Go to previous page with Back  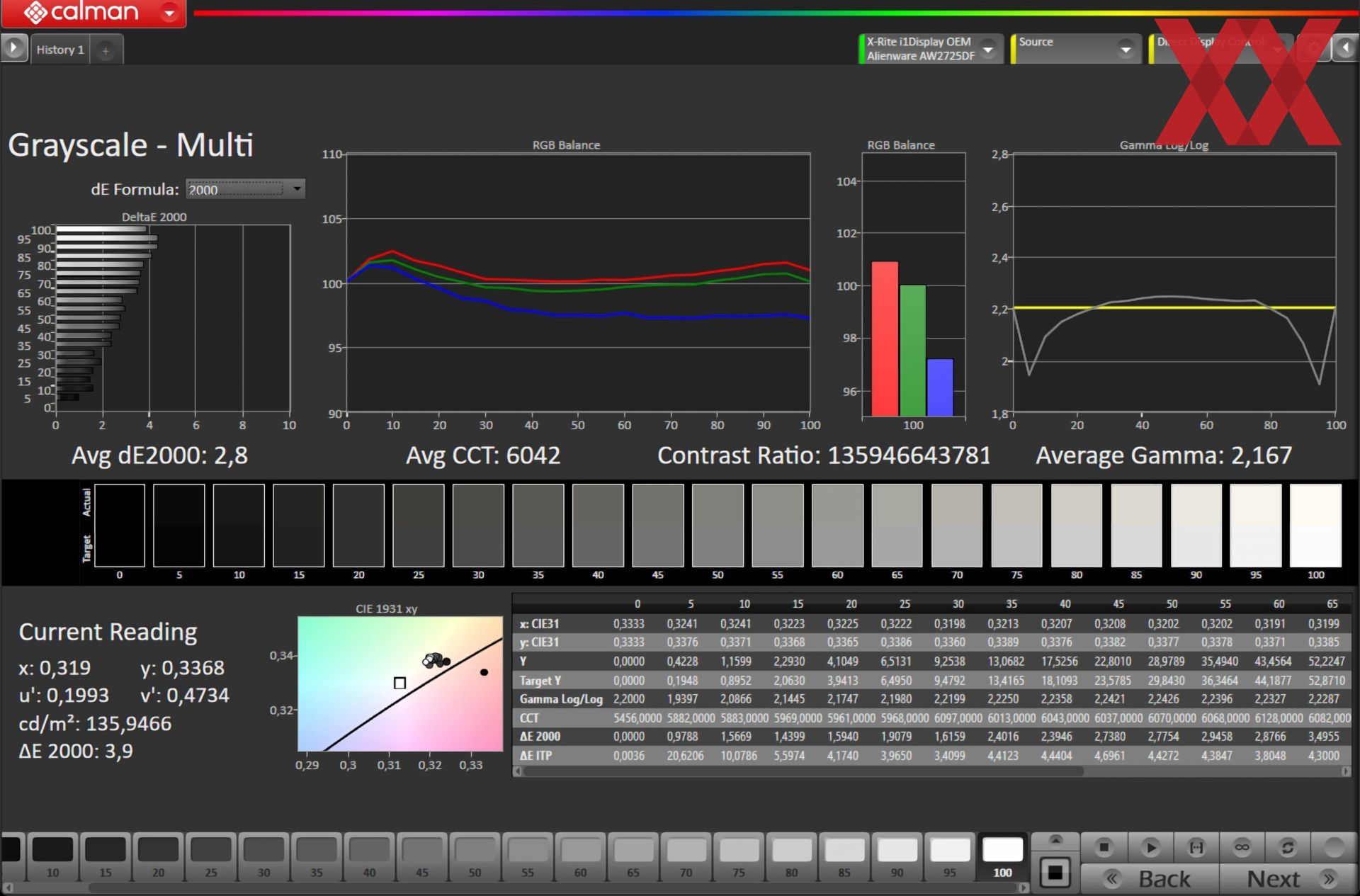pyautogui.click(x=1150, y=879)
